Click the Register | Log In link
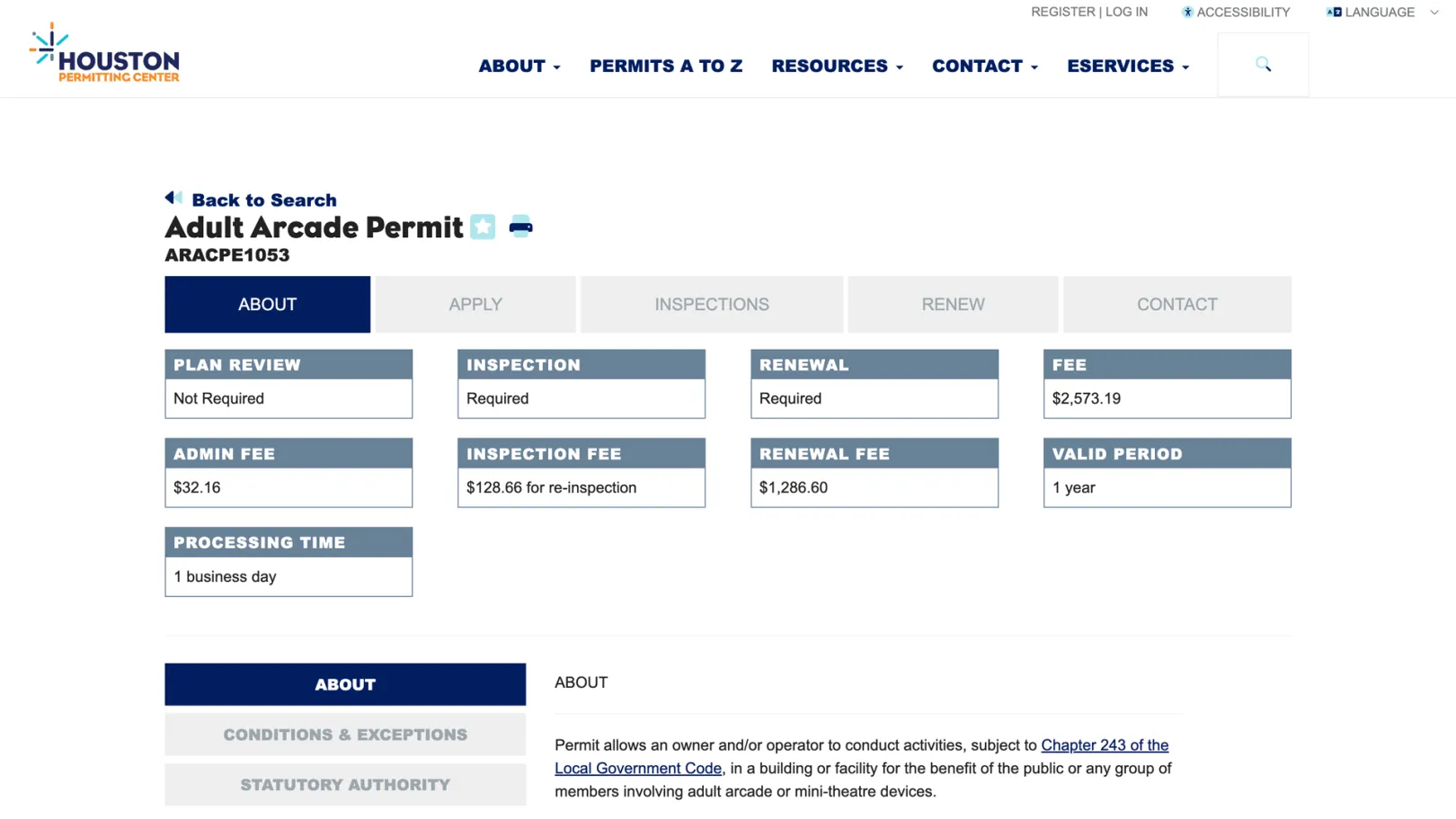This screenshot has height=819, width=1456. [x=1089, y=13]
